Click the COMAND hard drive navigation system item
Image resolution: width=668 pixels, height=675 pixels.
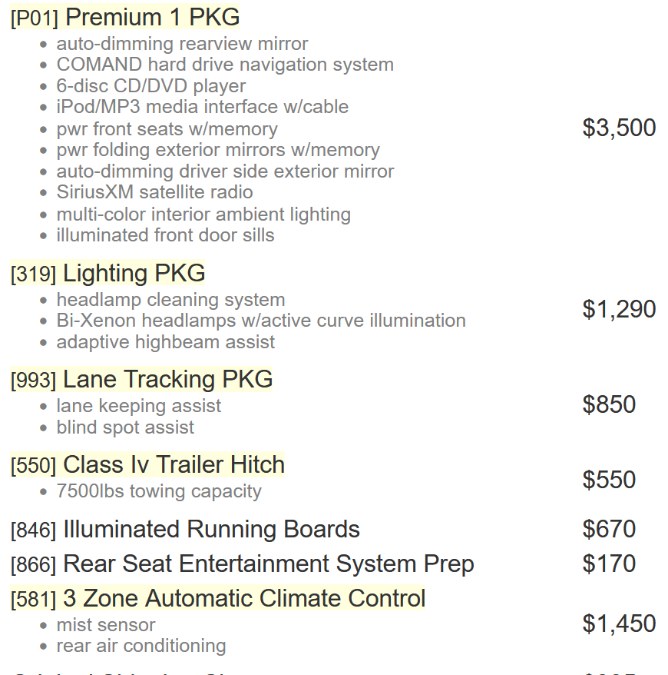(x=225, y=65)
